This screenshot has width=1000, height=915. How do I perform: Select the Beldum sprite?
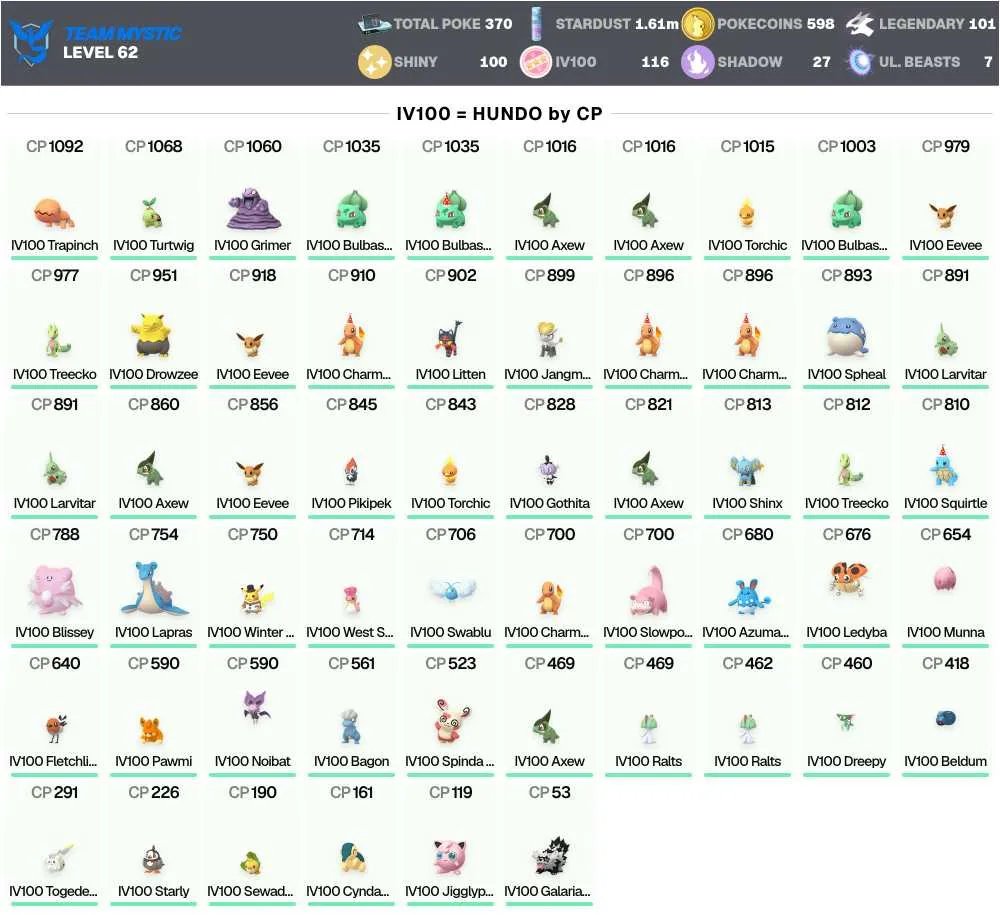945,719
